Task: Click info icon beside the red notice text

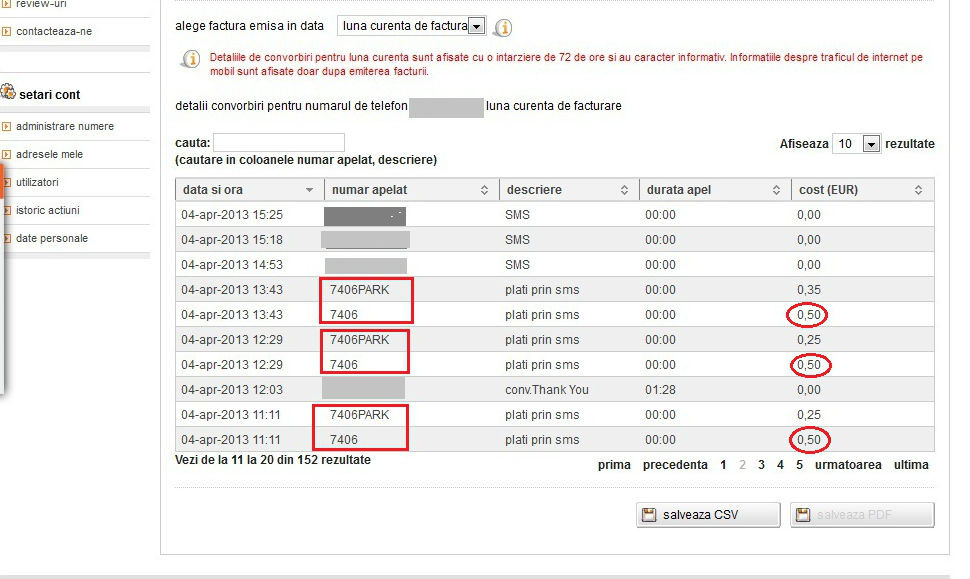Action: (189, 60)
